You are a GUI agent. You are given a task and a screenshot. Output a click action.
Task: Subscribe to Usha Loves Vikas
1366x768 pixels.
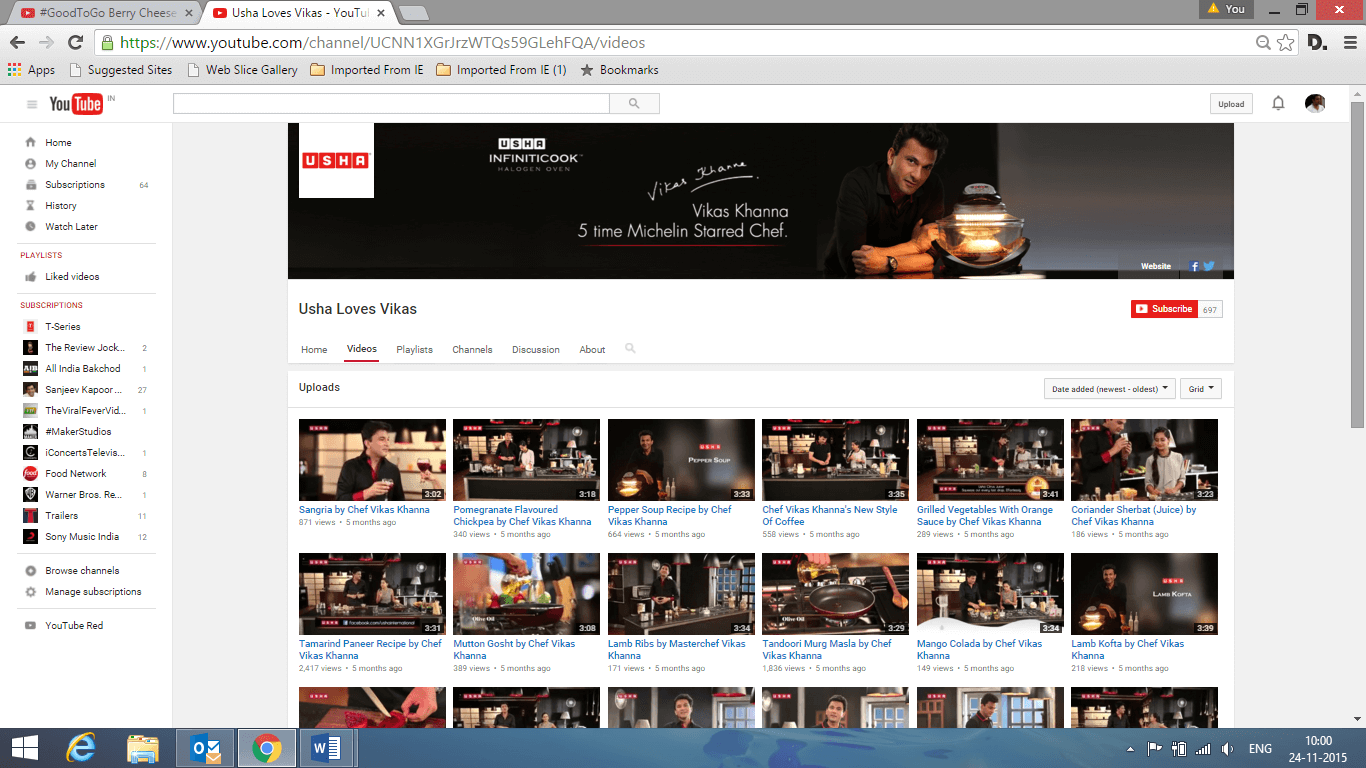(1164, 309)
